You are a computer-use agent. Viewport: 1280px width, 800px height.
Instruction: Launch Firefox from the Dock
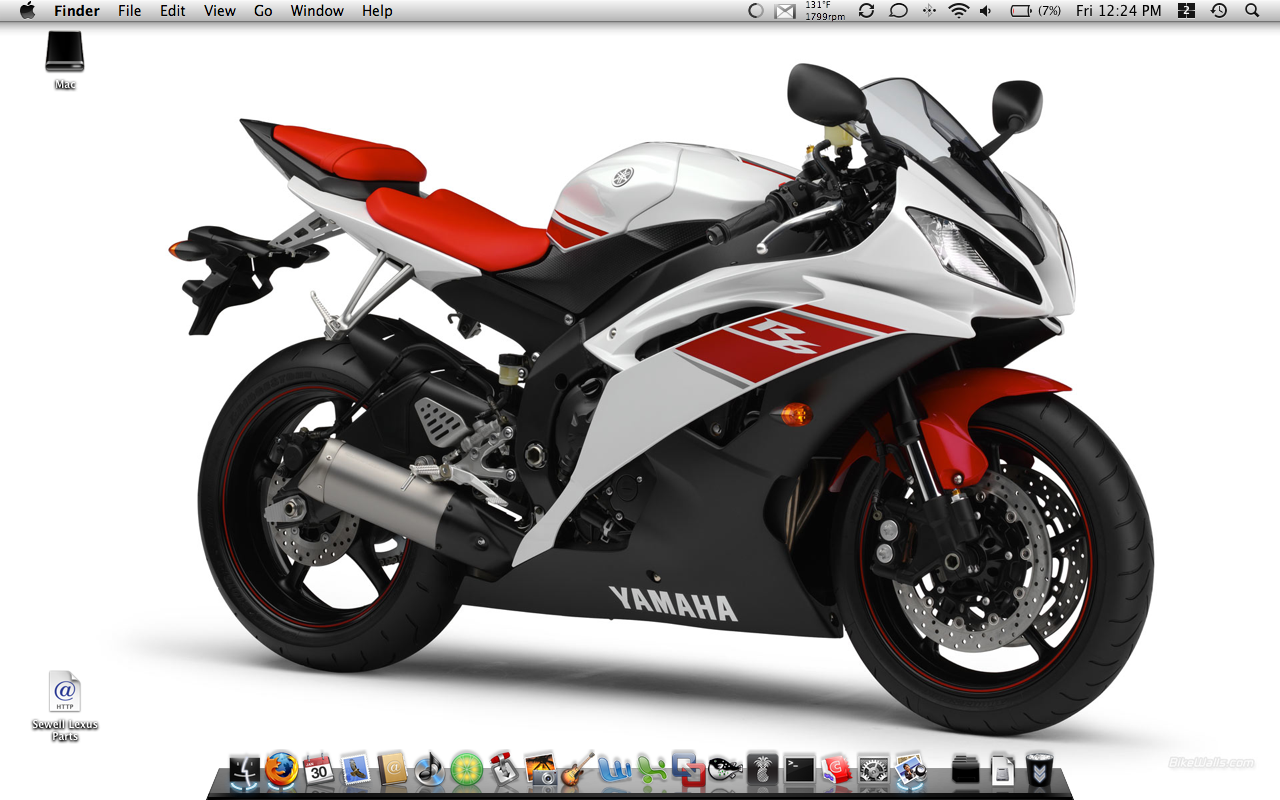click(282, 769)
